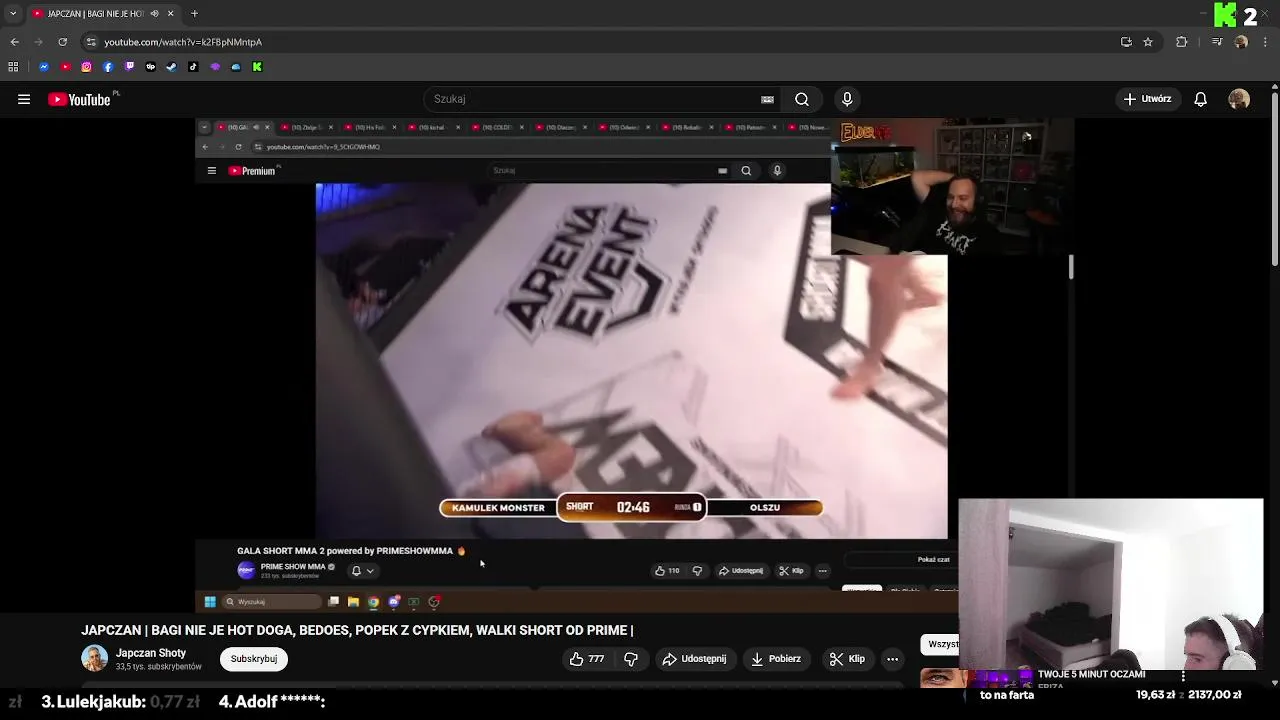Open a new browser tab
Viewport: 1280px width, 720px height.
pyautogui.click(x=194, y=14)
